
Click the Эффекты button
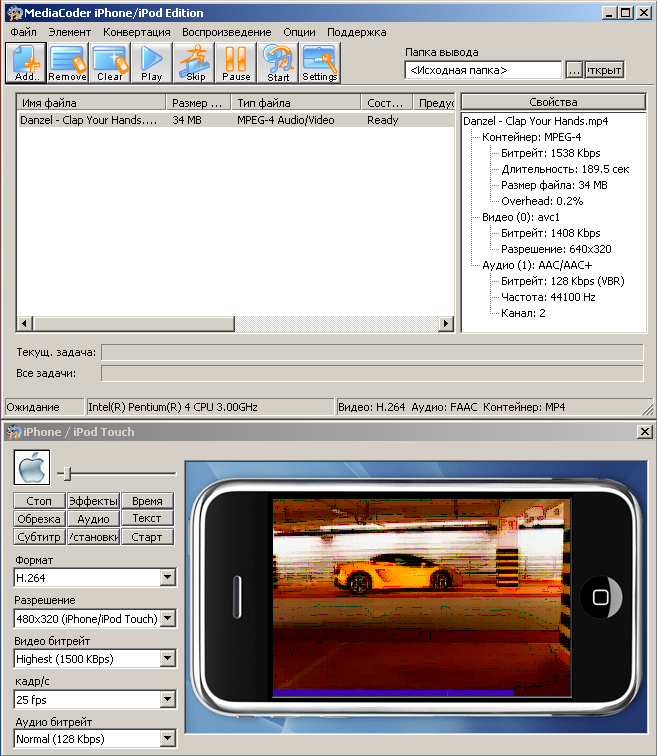tap(93, 501)
